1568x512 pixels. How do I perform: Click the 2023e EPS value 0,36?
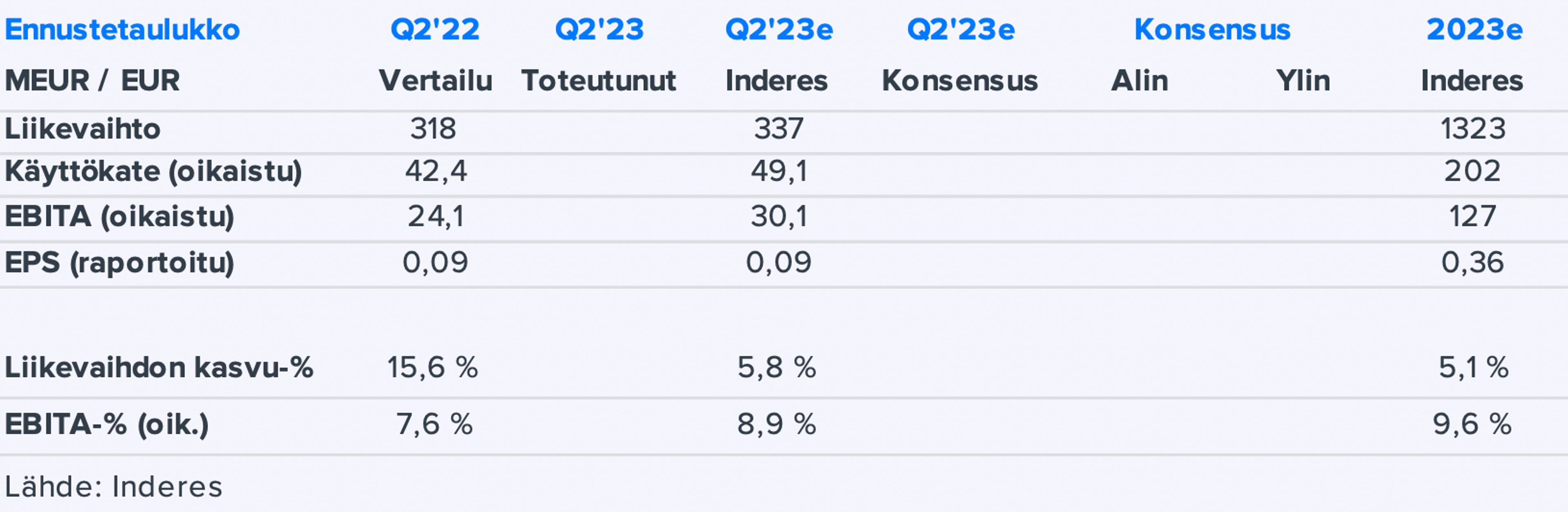click(x=1472, y=263)
